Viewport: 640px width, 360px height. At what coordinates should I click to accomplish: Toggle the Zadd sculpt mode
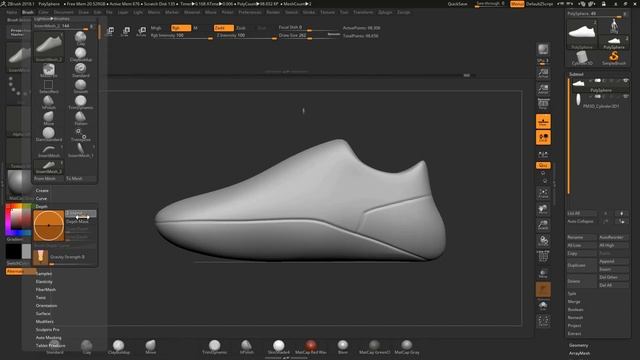click(224, 28)
